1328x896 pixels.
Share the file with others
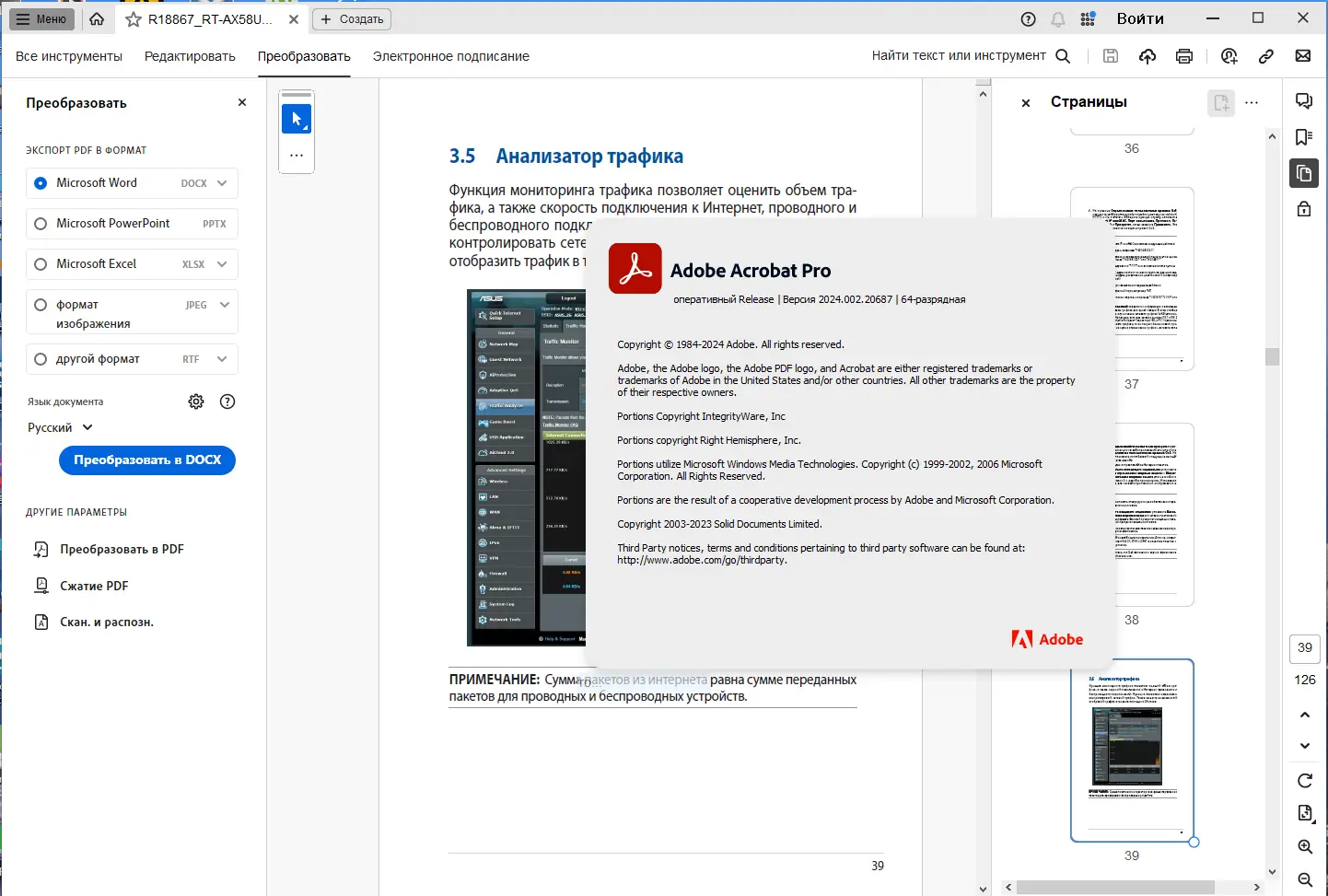[x=1229, y=56]
